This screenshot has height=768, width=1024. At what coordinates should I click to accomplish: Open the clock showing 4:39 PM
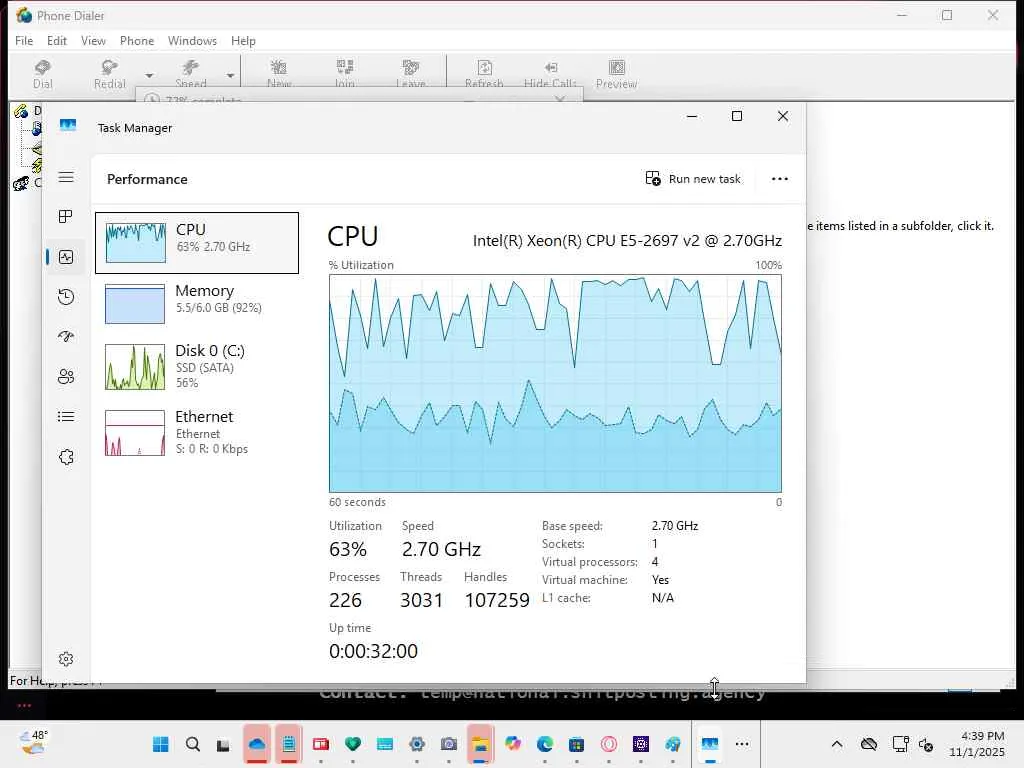977,744
